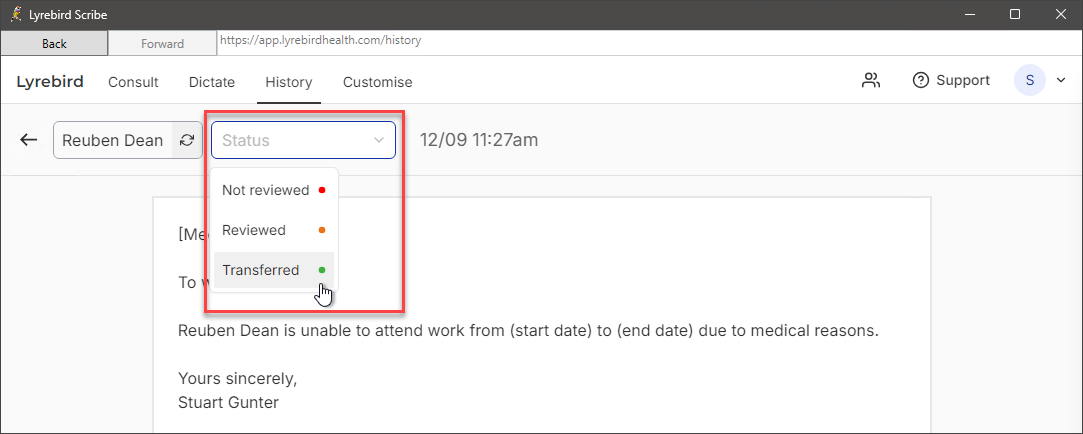Screen dimensions: 1083x434
Task: Click the Reuben Dean patient name field
Action: [113, 140]
